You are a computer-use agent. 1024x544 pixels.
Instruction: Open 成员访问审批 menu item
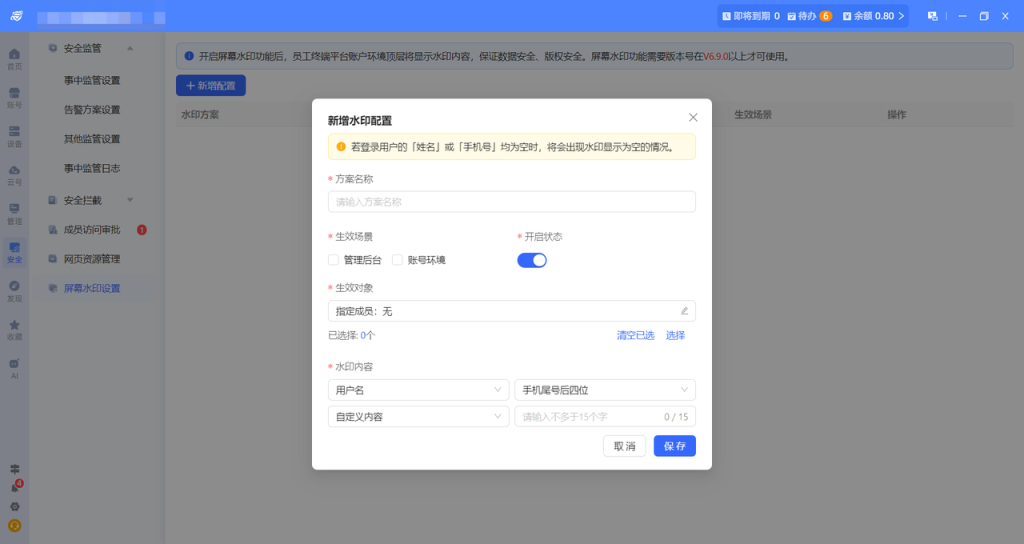coord(92,230)
